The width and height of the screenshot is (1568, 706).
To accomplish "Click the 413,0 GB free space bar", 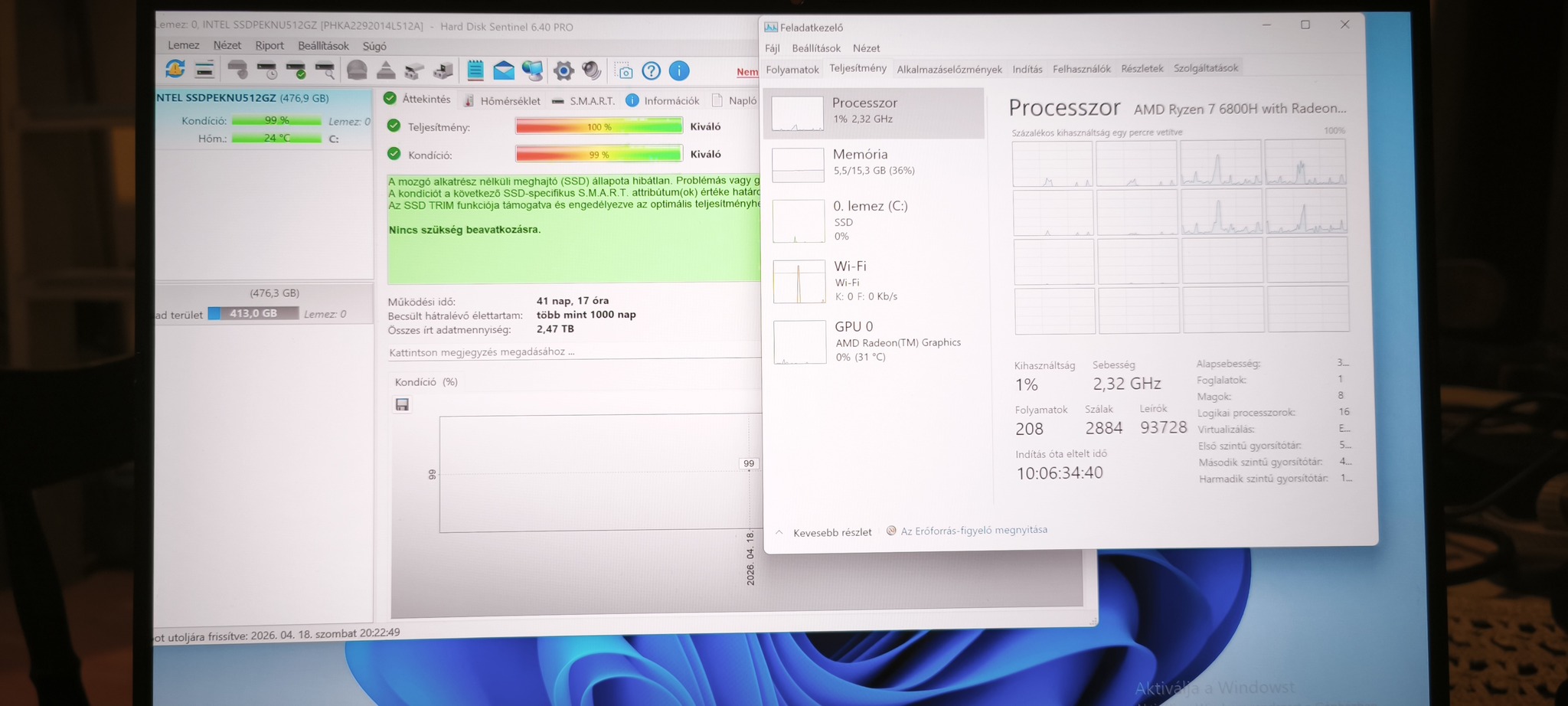I will tap(253, 313).
